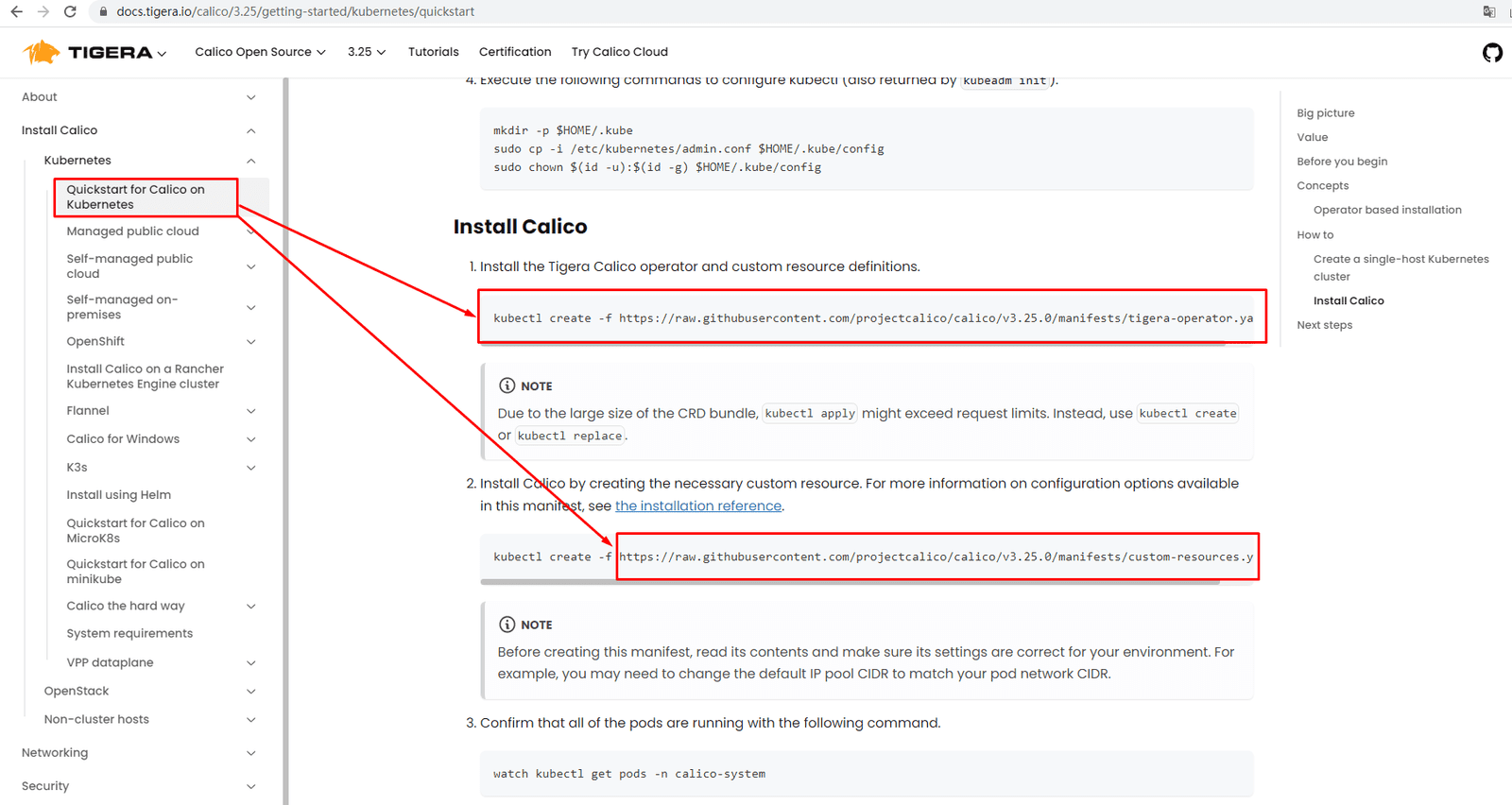Image resolution: width=1512 pixels, height=805 pixels.
Task: Select Quickstart for Calico on Kubernetes
Action: point(135,197)
